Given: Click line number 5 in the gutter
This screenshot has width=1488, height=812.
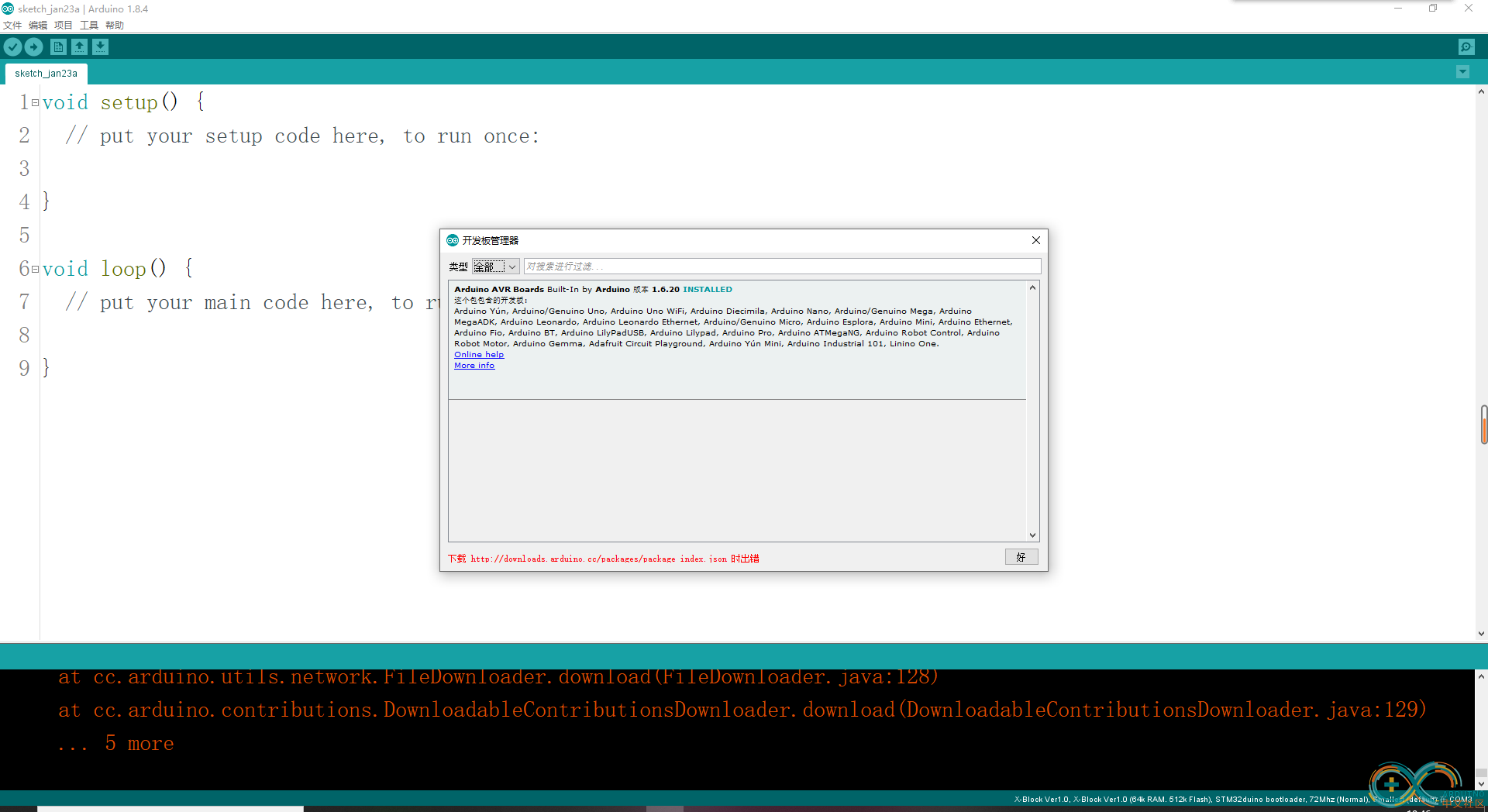Looking at the screenshot, I should click(24, 236).
